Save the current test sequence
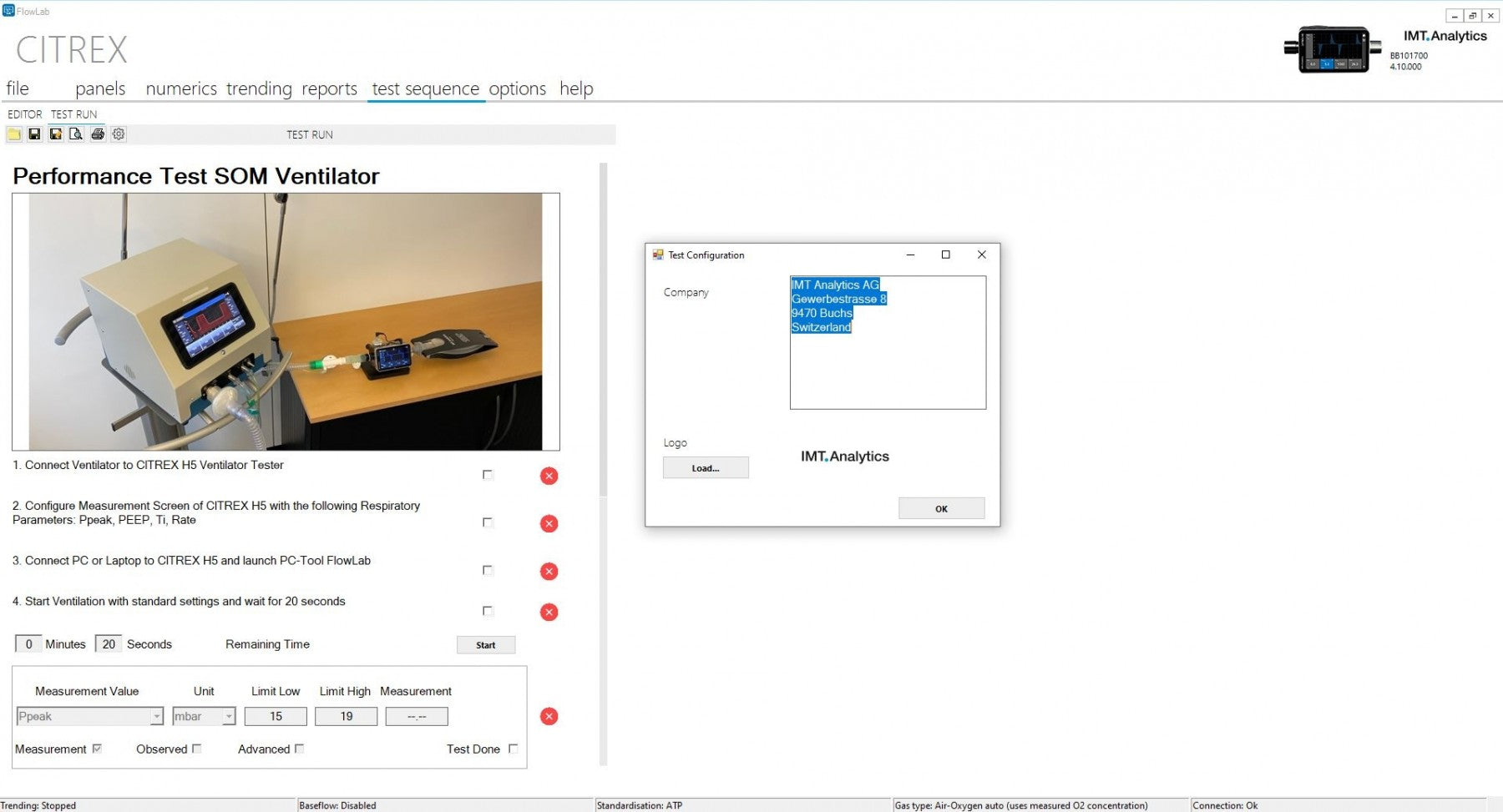Viewport: 1503px width, 812px height. coord(34,134)
